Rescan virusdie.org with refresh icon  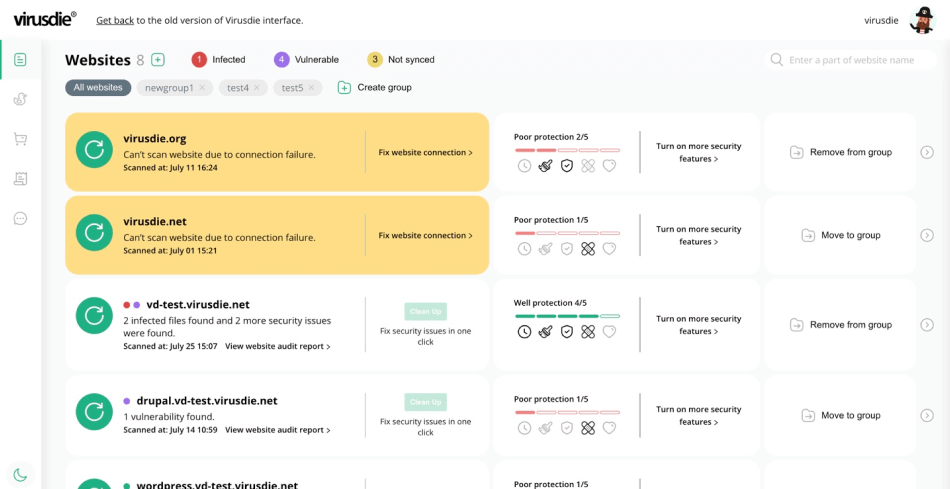pyautogui.click(x=94, y=150)
